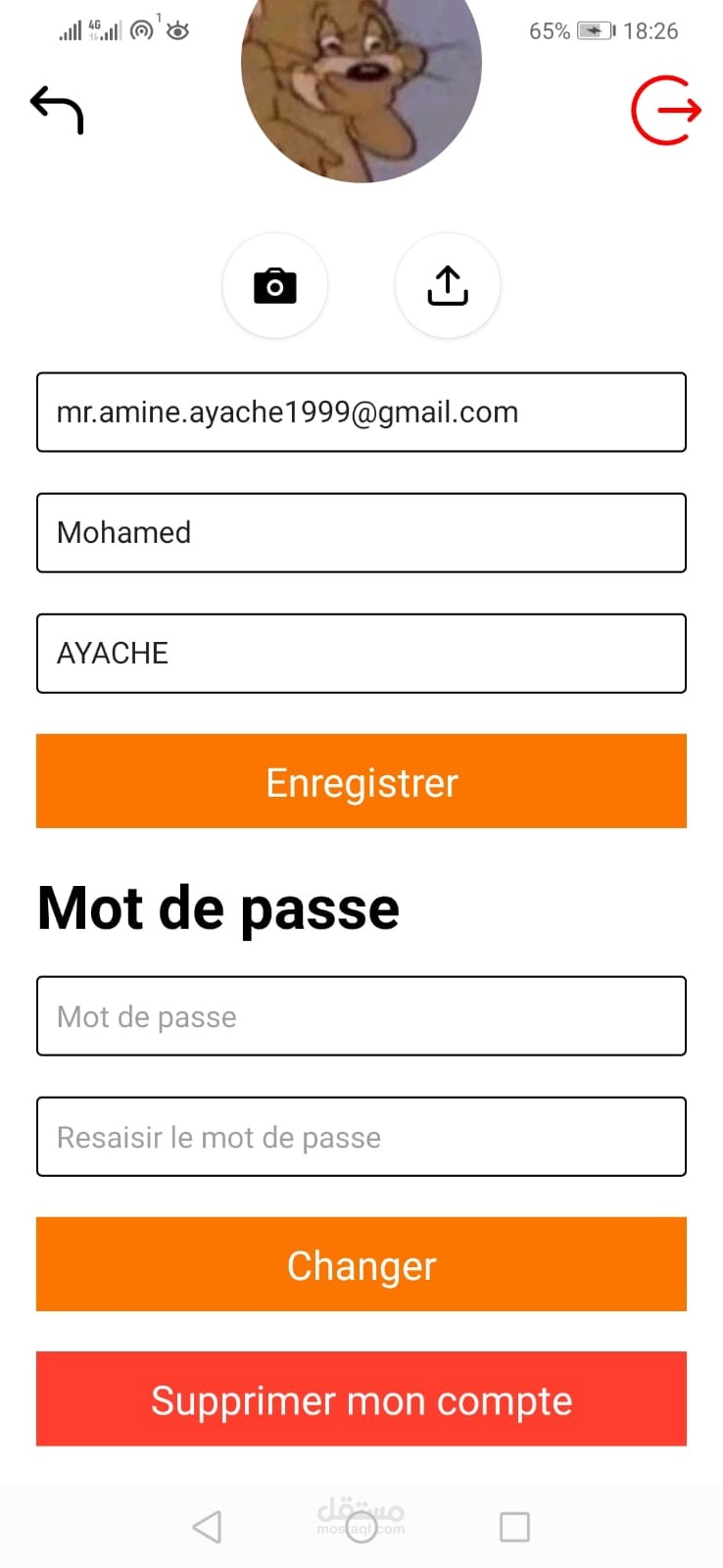Tap Android recent apps square icon
The height and width of the screenshot is (1568, 723).
pyautogui.click(x=514, y=1527)
